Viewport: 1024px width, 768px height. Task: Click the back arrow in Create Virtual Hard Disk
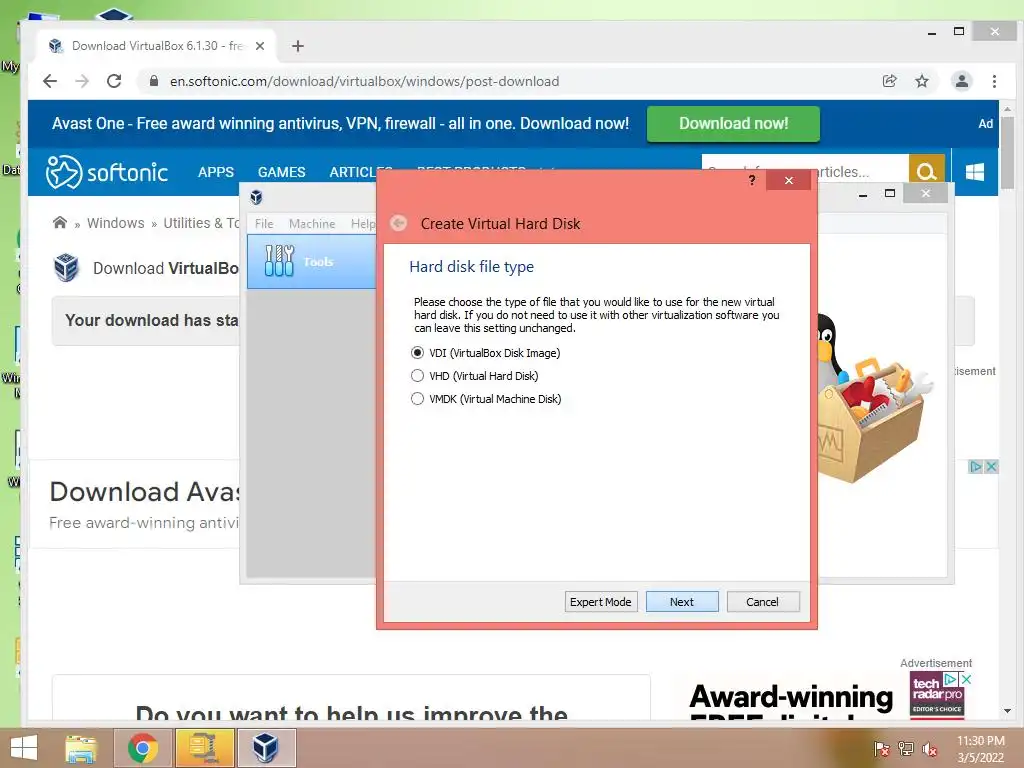point(398,223)
